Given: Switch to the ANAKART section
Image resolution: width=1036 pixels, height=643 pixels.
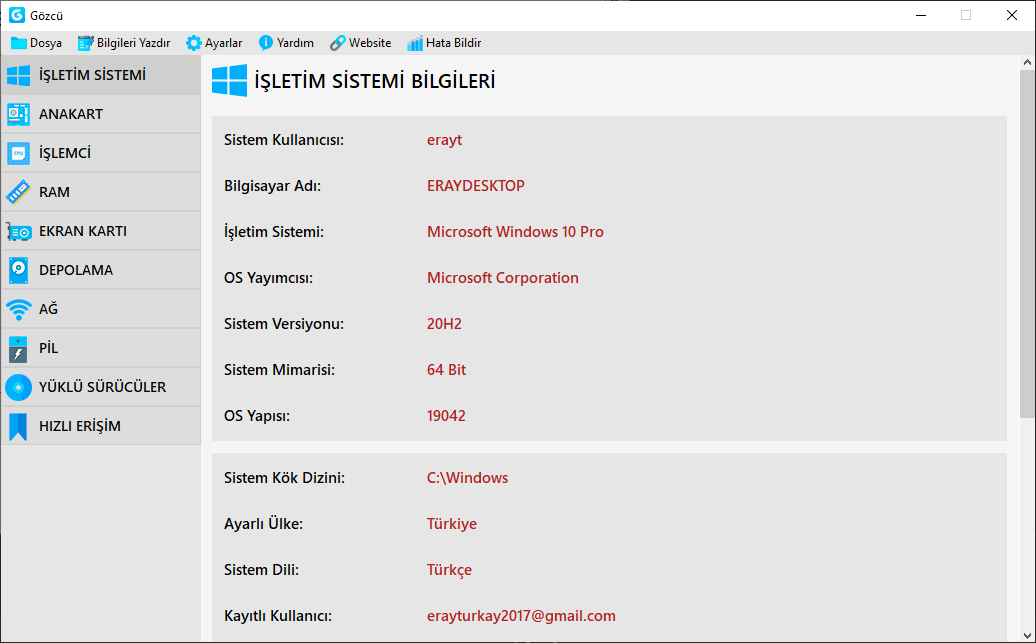Looking at the screenshot, I should (100, 114).
